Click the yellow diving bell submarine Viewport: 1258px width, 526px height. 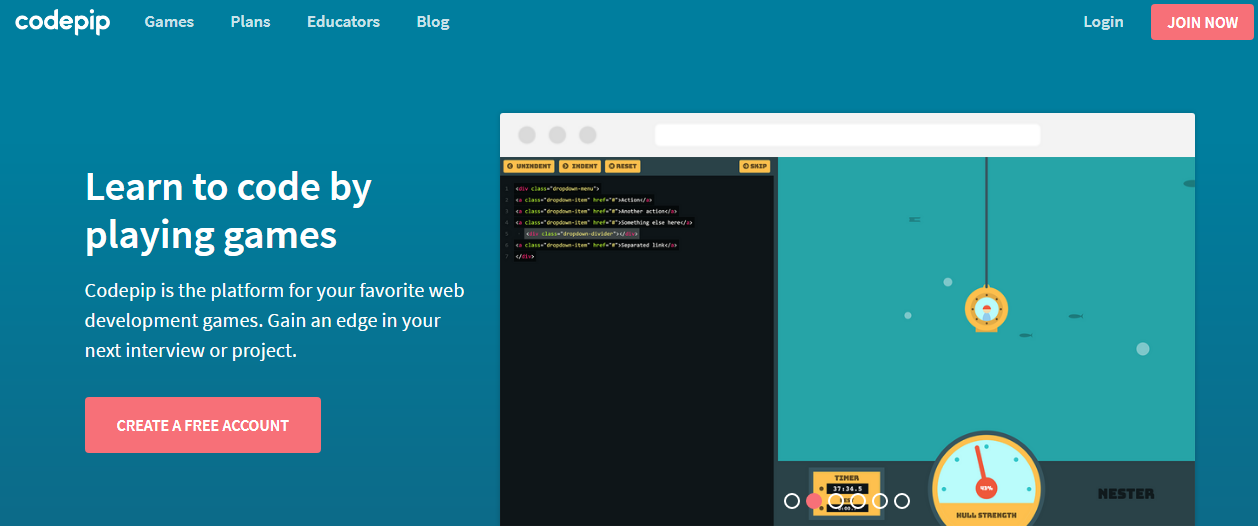pos(985,309)
